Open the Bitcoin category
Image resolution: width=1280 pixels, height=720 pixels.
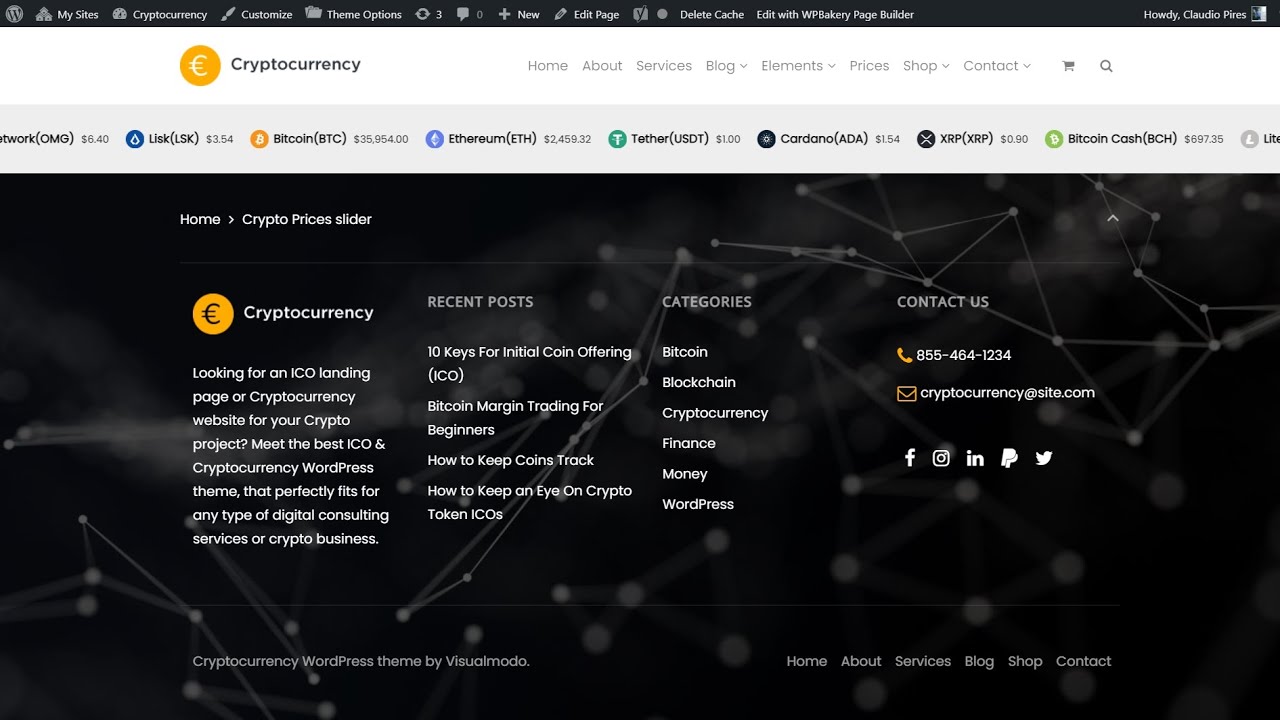click(685, 352)
